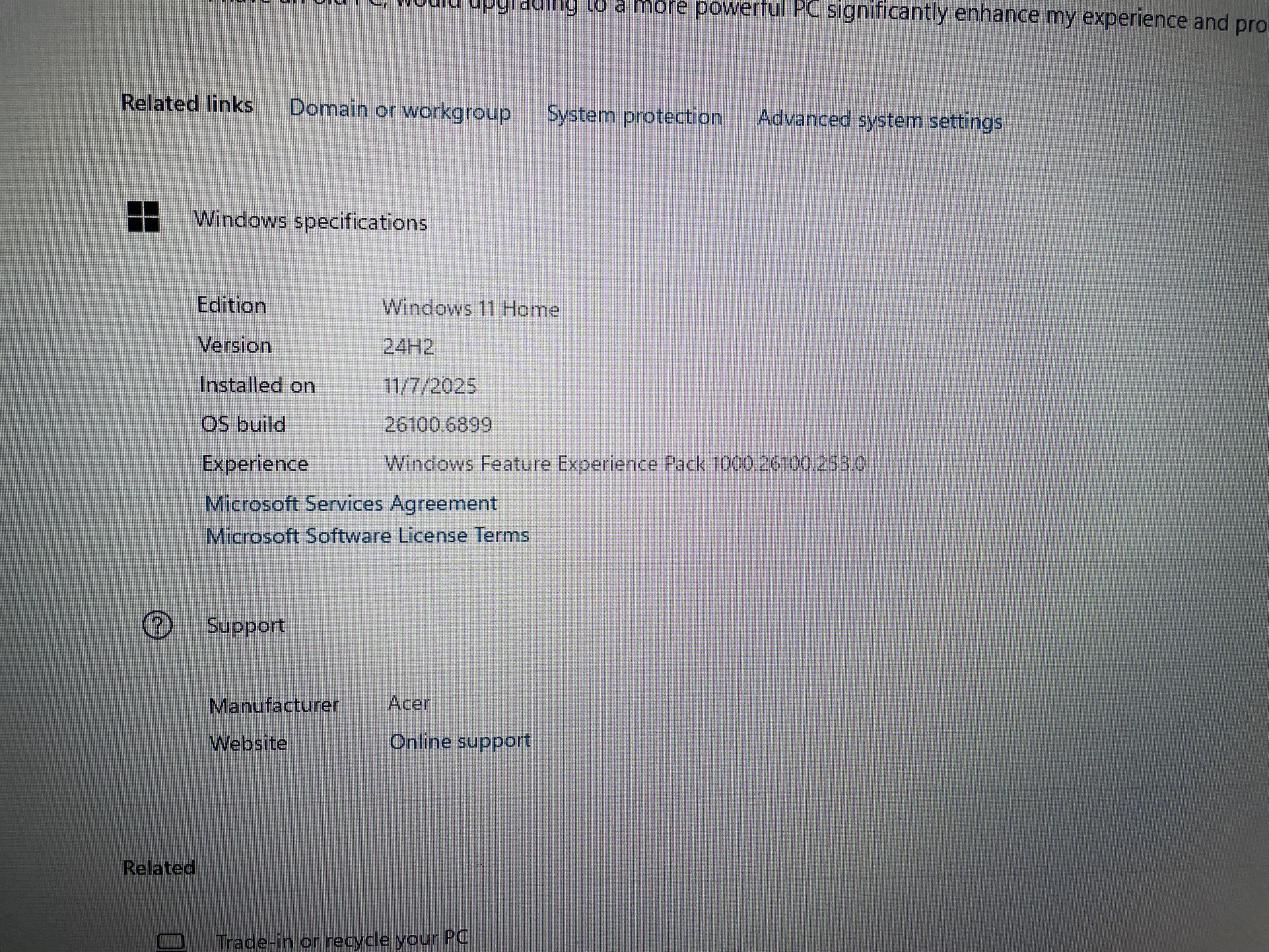Select the 11/7/2025 installed date

430,386
